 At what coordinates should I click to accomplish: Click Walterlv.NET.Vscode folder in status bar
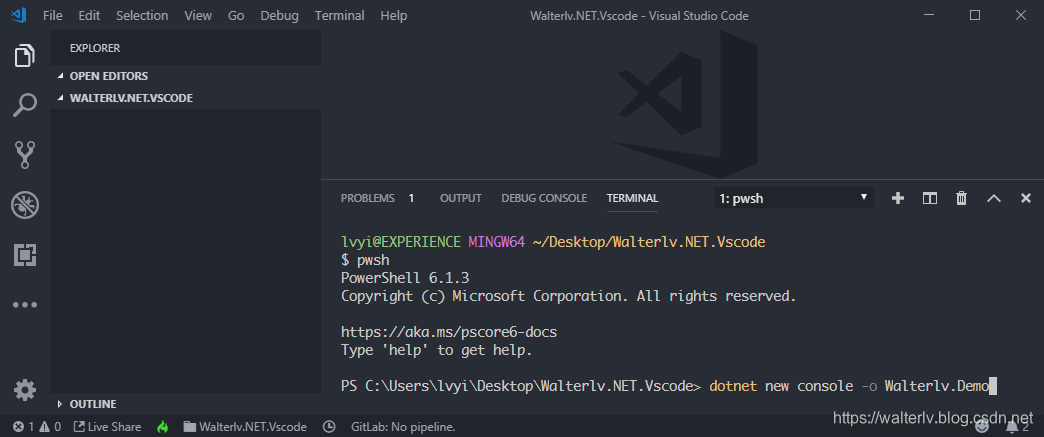[x=245, y=427]
